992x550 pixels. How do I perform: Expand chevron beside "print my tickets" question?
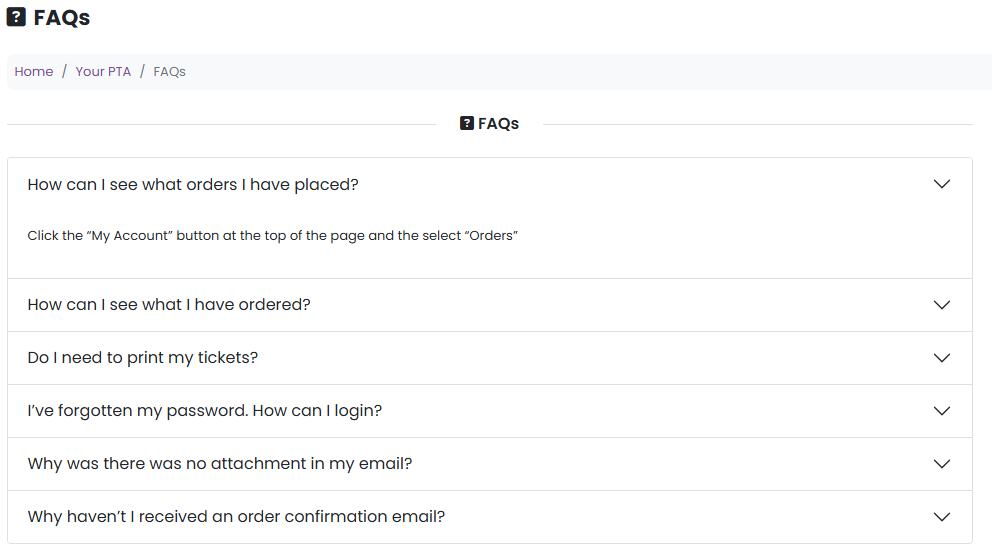pos(941,358)
